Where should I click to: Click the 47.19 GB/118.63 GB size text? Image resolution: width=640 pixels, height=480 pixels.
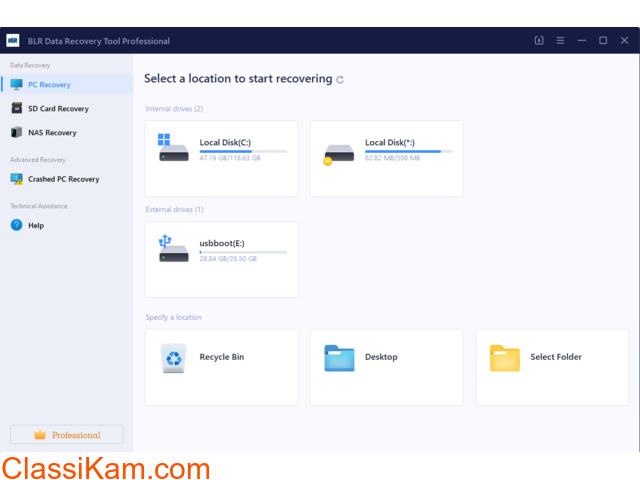click(230, 158)
